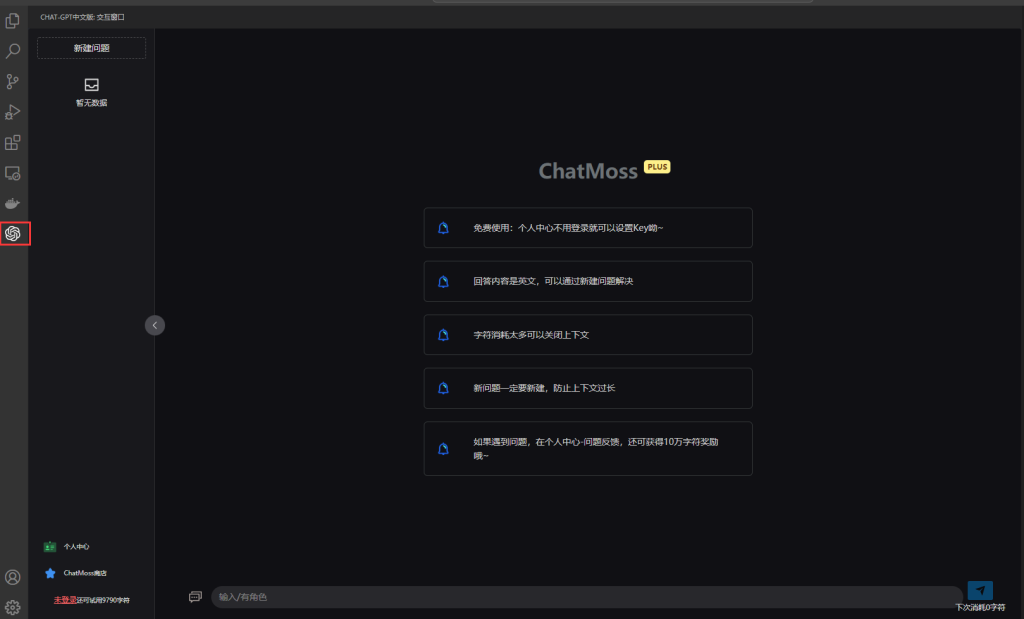Open the Remote Explorer view
1024x619 pixels.
12,173
